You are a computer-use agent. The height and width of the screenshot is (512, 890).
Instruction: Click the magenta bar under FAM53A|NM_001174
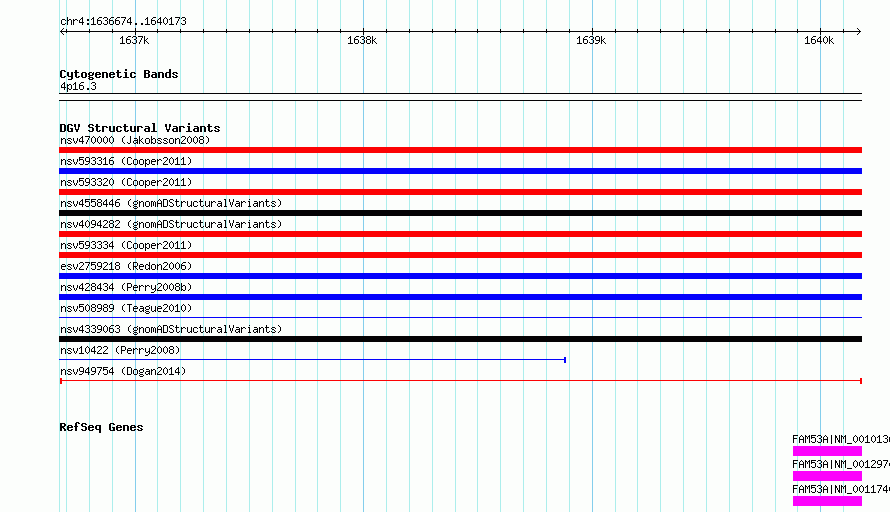(x=828, y=501)
